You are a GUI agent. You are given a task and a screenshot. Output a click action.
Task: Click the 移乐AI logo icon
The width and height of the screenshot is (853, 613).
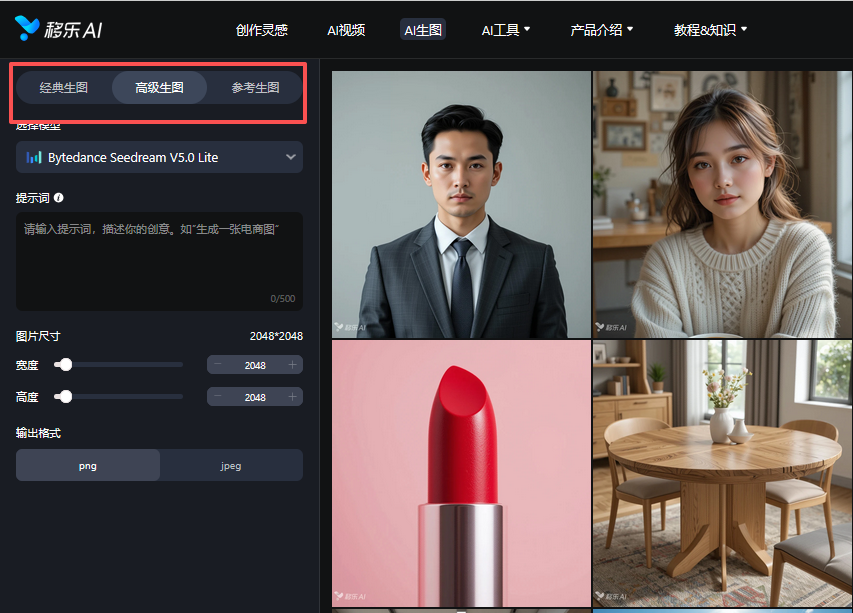[27, 28]
